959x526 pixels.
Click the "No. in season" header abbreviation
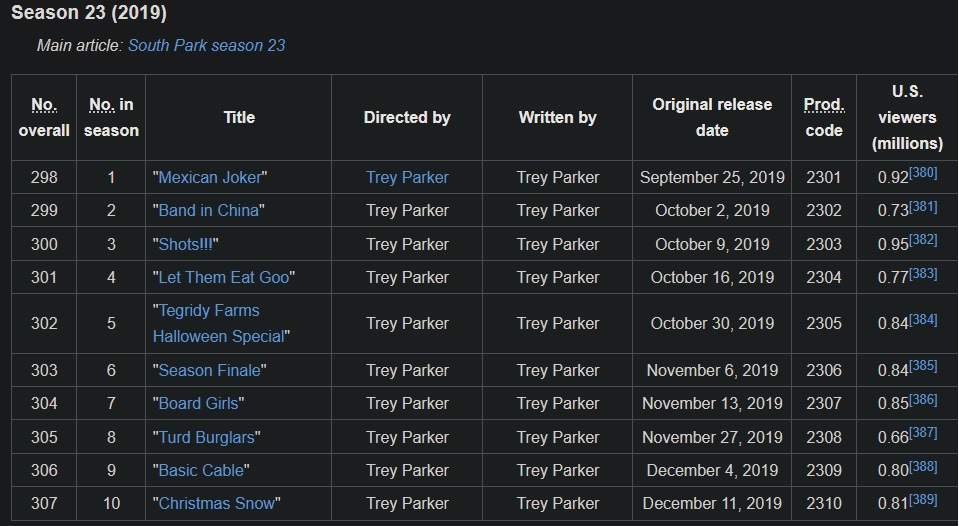point(102,105)
